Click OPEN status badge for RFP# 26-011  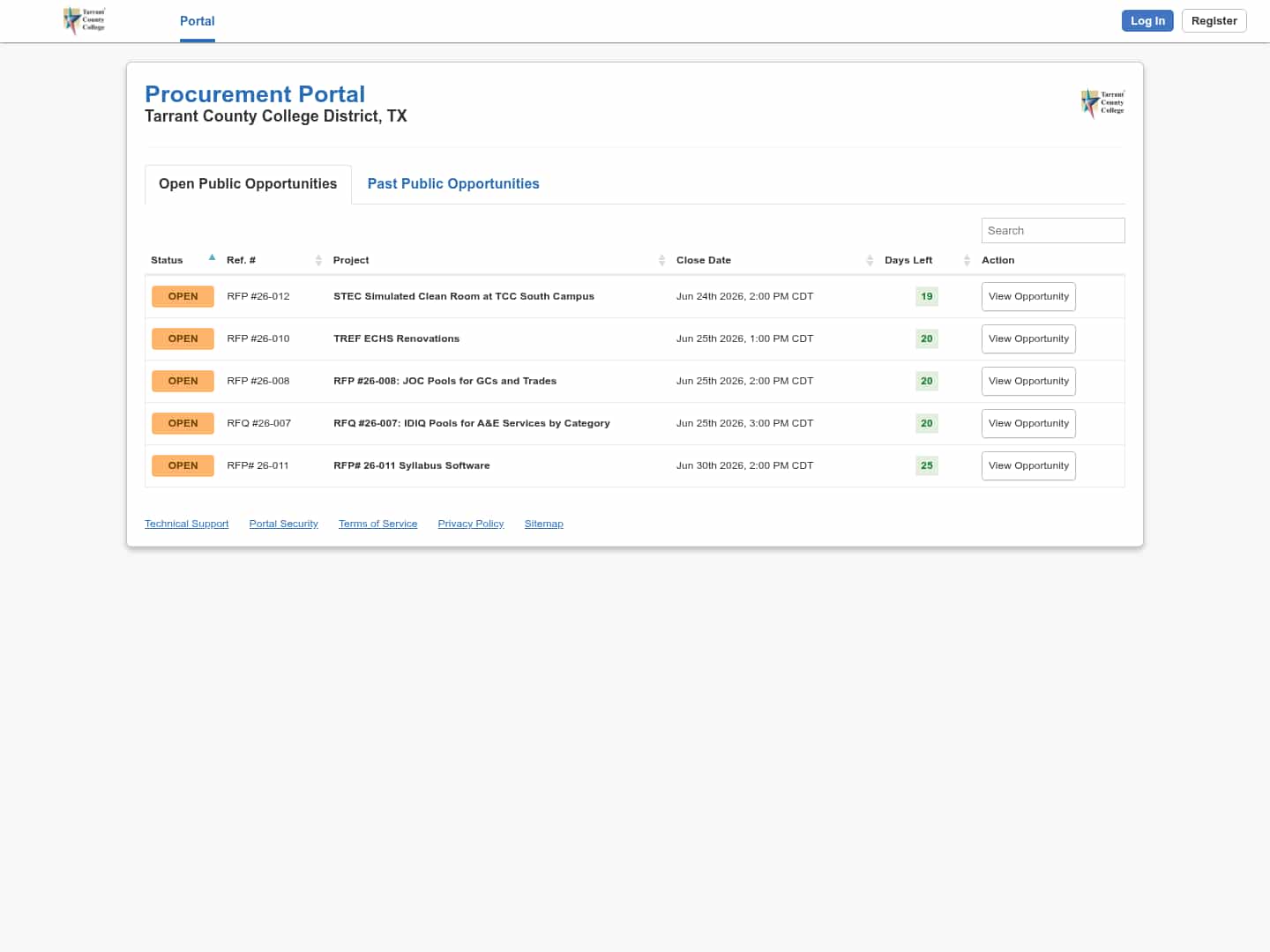[183, 465]
